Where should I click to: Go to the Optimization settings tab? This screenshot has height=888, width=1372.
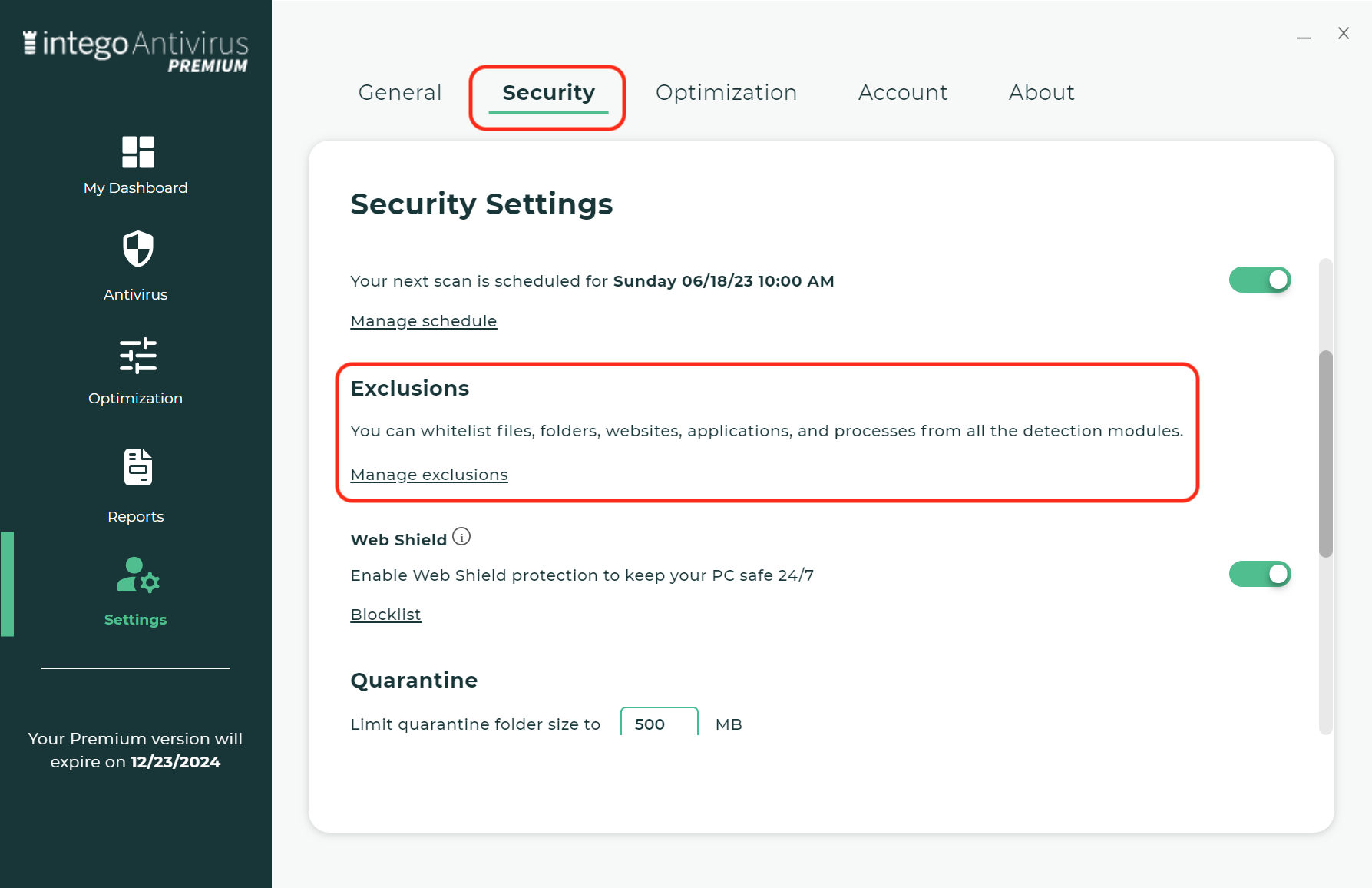pyautogui.click(x=726, y=93)
